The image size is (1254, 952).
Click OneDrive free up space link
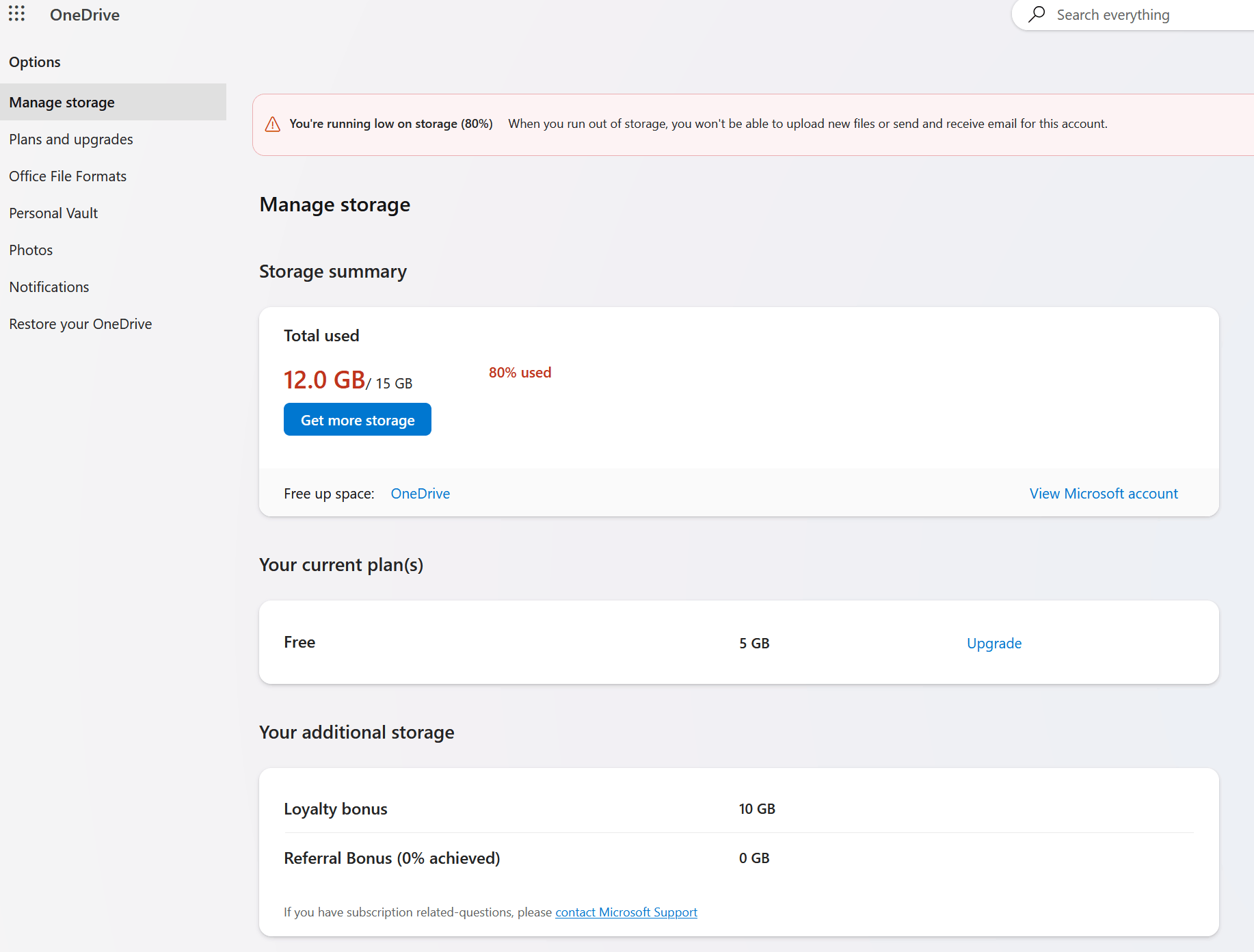coord(421,494)
